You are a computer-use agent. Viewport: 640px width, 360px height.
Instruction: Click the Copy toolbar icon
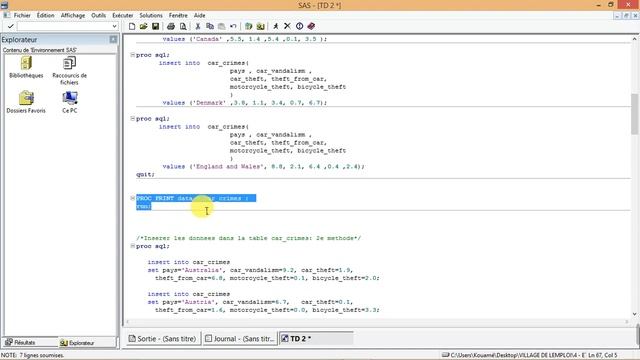(210, 26)
